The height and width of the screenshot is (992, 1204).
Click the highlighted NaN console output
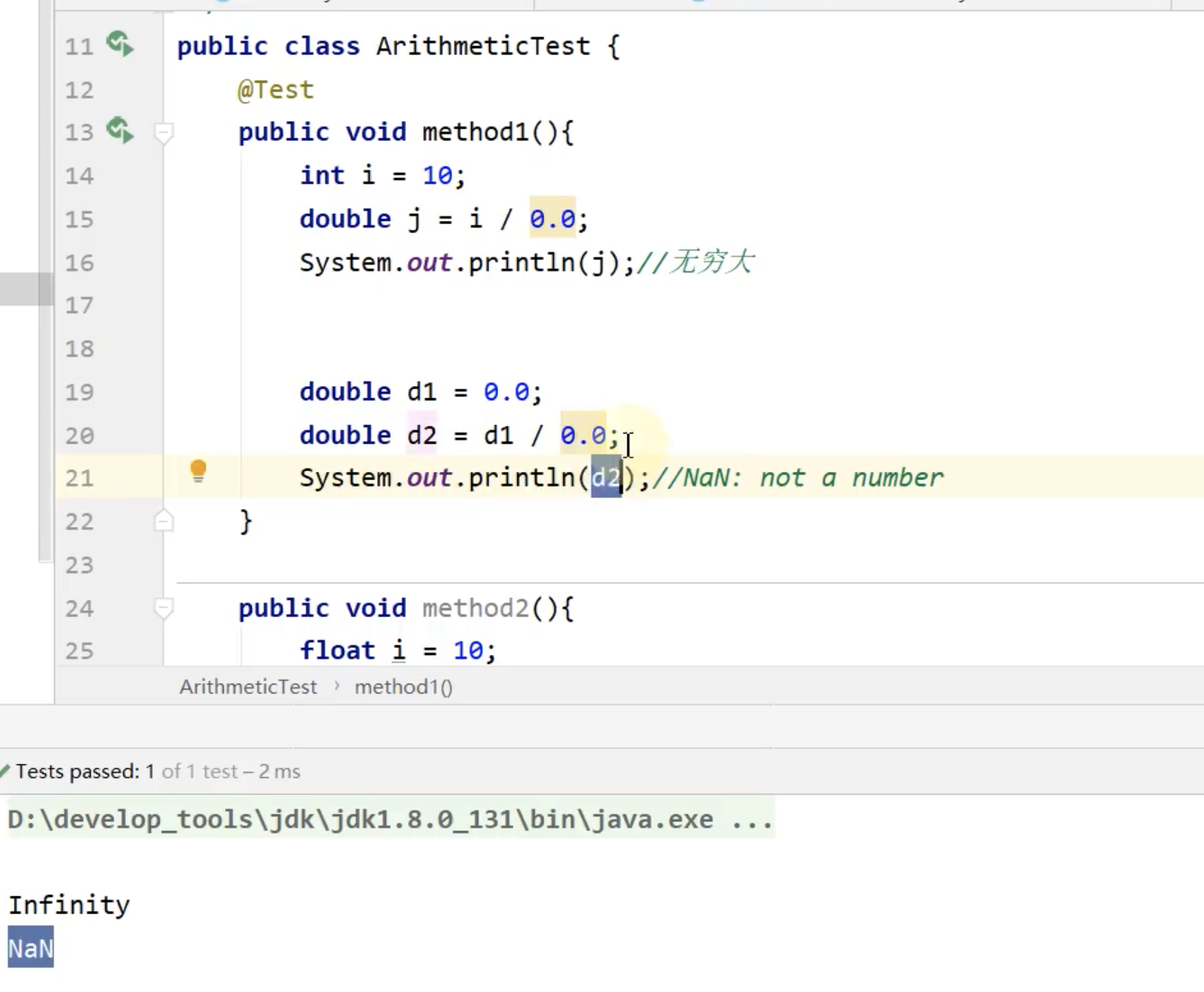click(x=30, y=948)
